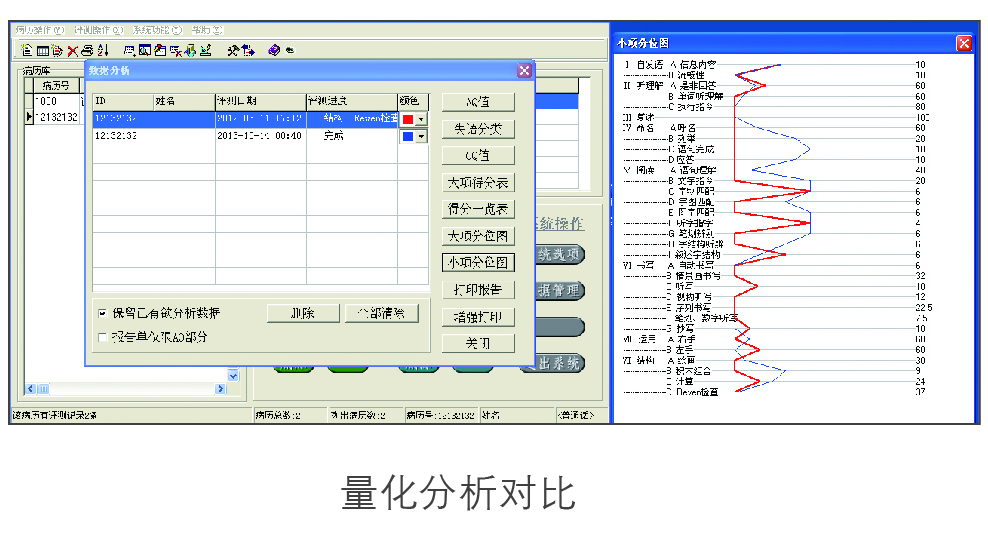Click the 姓名 column header
Image resolution: width=988 pixels, height=539 pixels.
pos(185,101)
